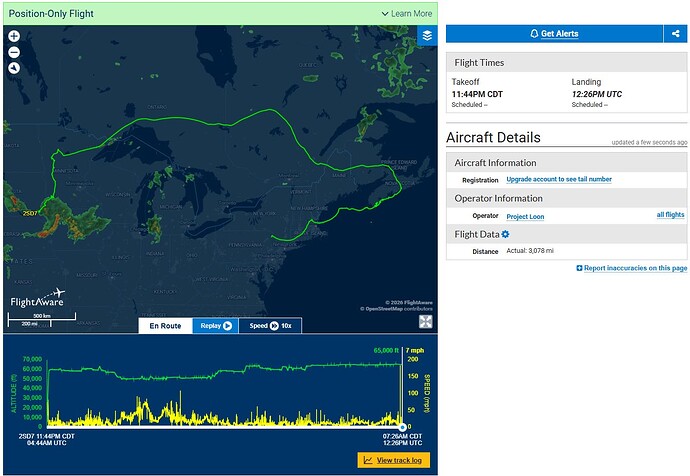
Task: Open the View track log button
Action: 393,460
